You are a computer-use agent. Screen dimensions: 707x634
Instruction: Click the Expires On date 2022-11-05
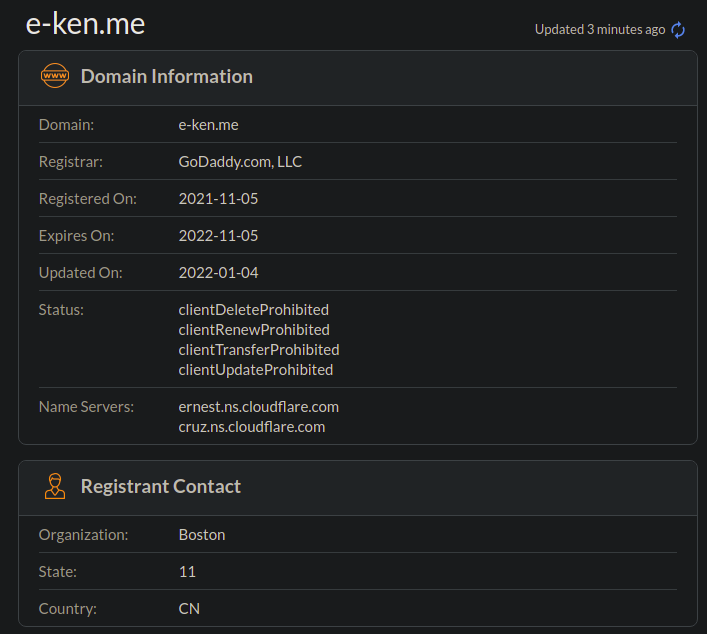tap(218, 236)
